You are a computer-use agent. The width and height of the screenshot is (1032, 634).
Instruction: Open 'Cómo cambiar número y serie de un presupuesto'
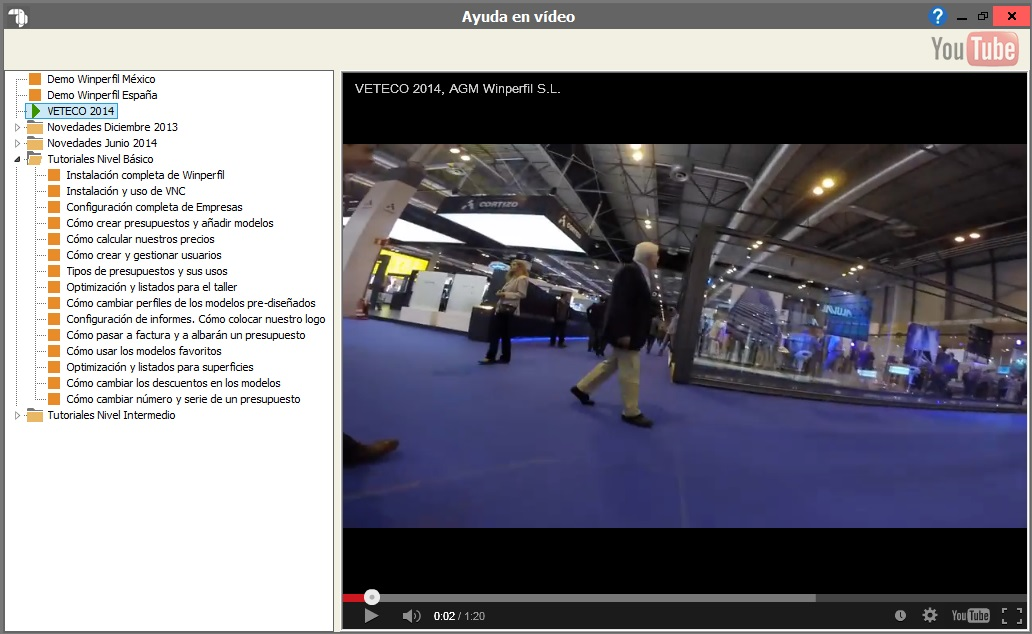pos(183,400)
